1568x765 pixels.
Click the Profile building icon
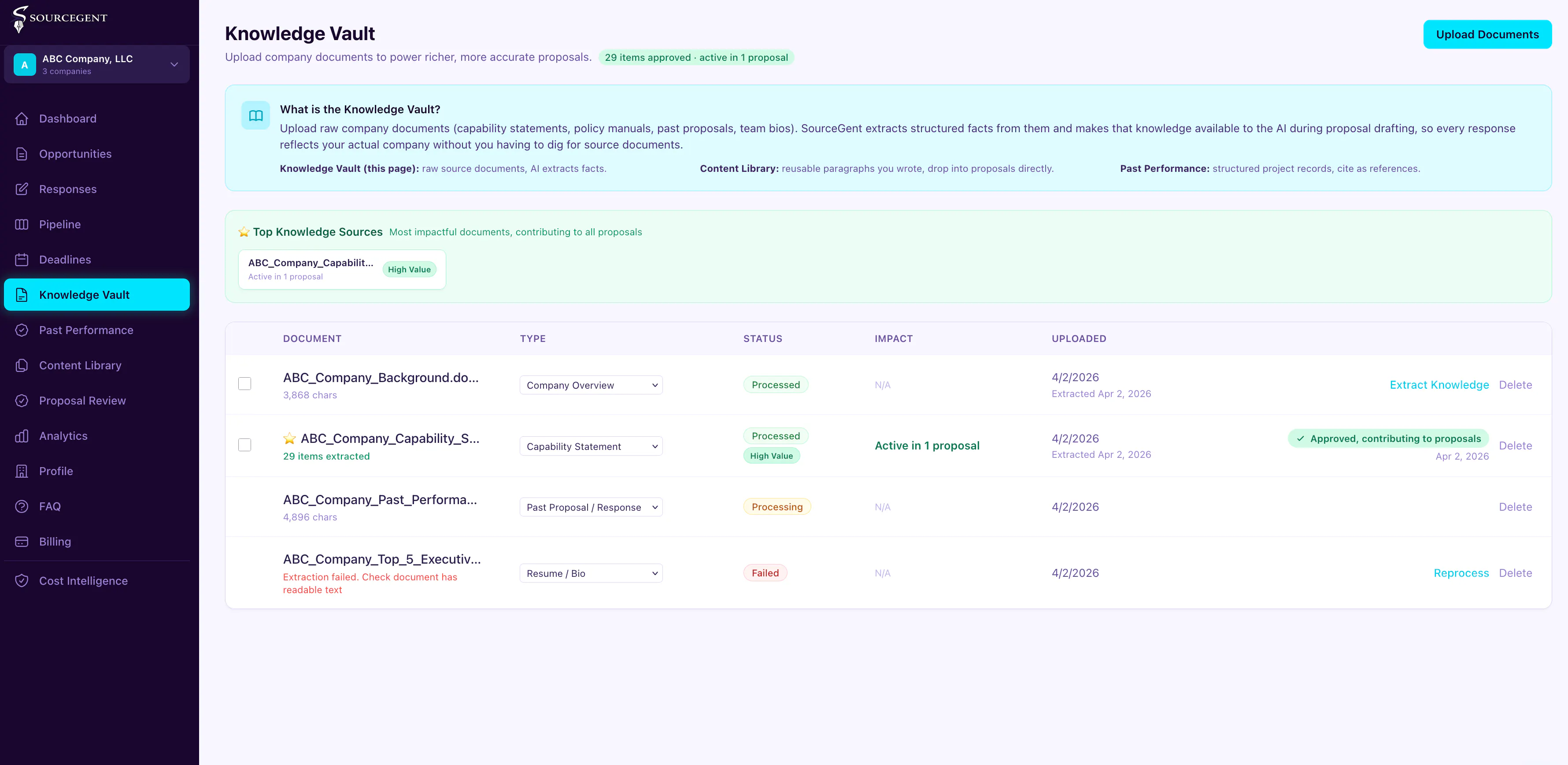click(22, 472)
